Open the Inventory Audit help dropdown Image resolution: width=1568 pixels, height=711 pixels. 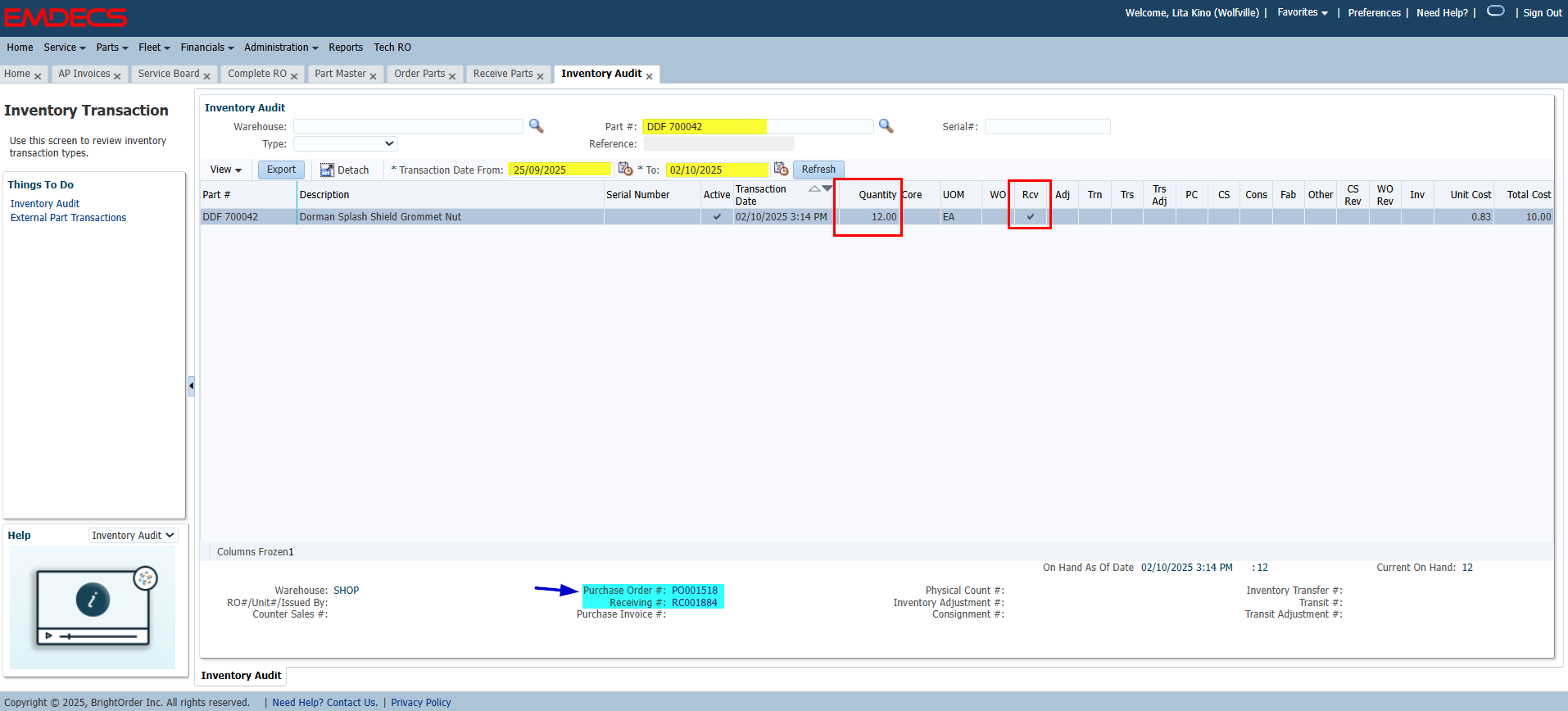click(133, 535)
